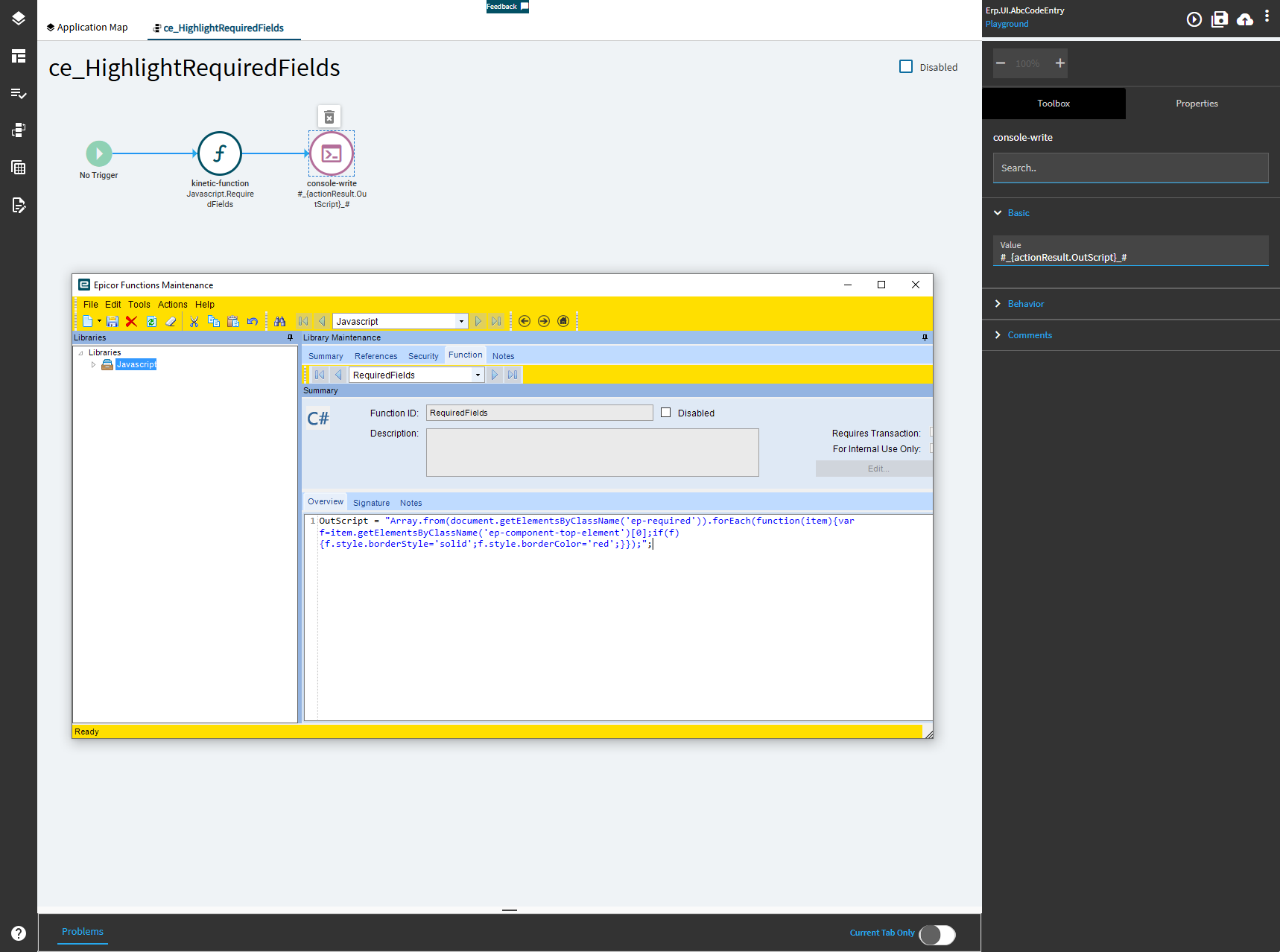The width and height of the screenshot is (1280, 952).
Task: Click the Toolbox search field
Action: tap(1130, 168)
